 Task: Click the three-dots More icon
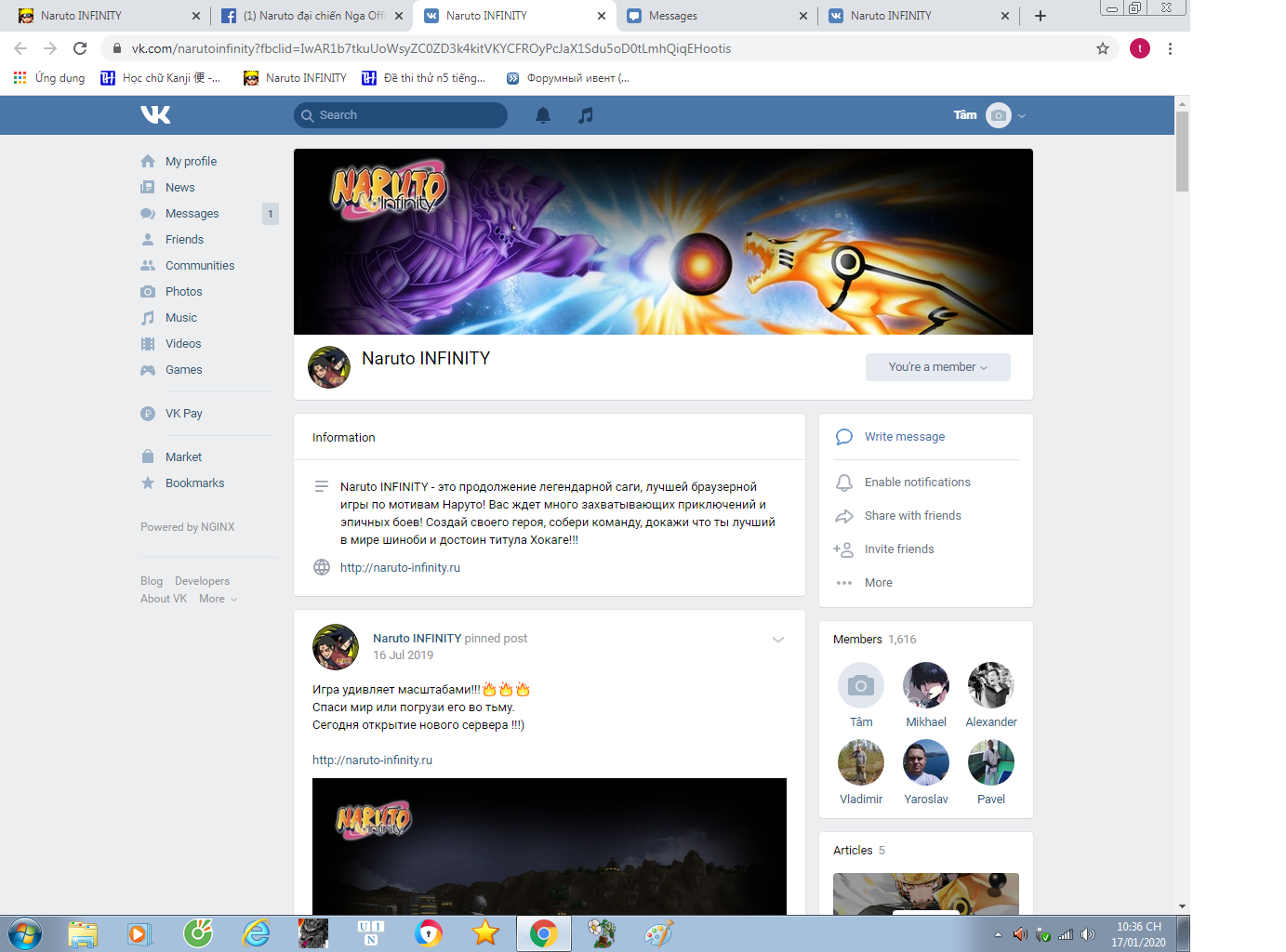pos(844,583)
